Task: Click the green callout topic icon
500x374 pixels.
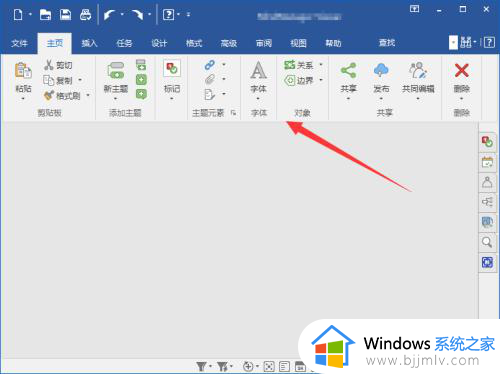Action: pyautogui.click(x=141, y=94)
